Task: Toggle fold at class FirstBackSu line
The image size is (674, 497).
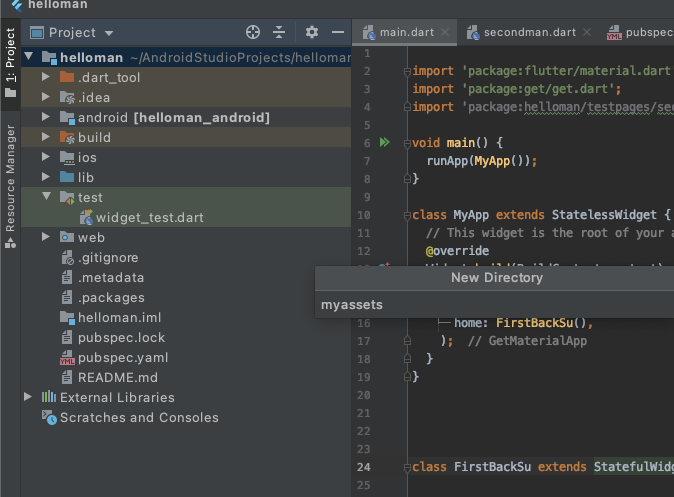Action: (x=407, y=468)
